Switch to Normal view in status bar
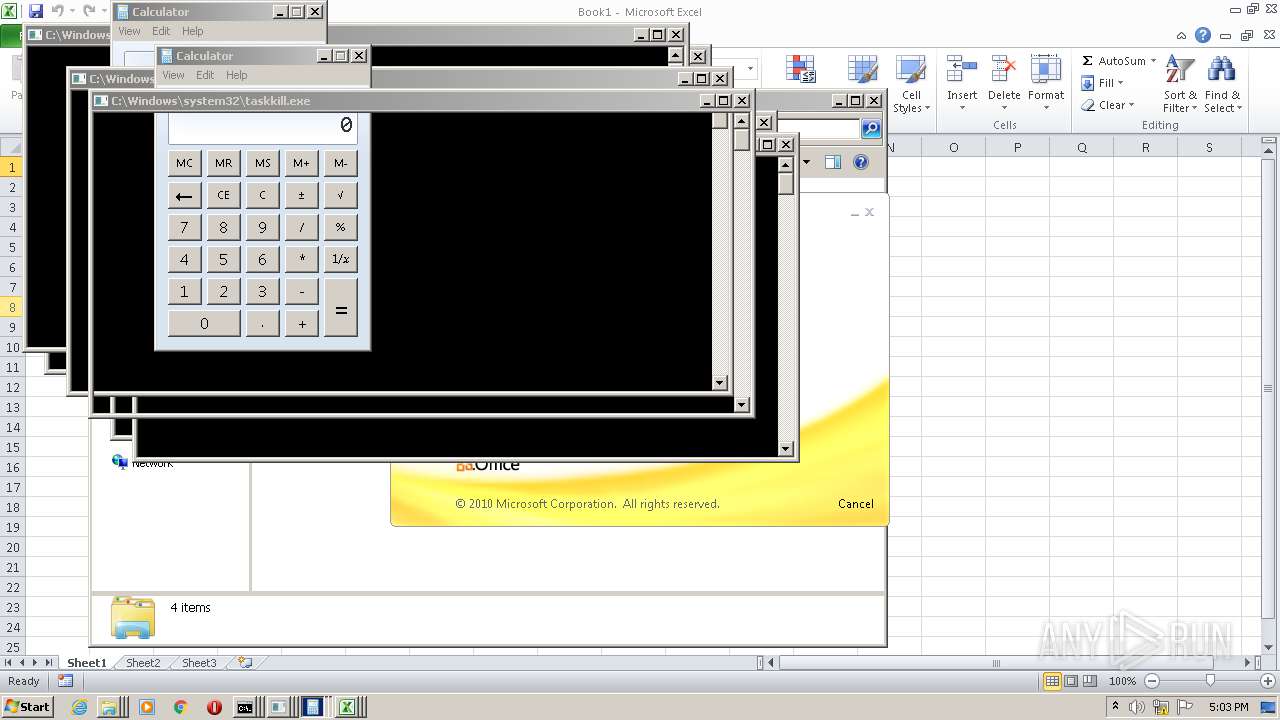This screenshot has height=720, width=1280. [1052, 681]
